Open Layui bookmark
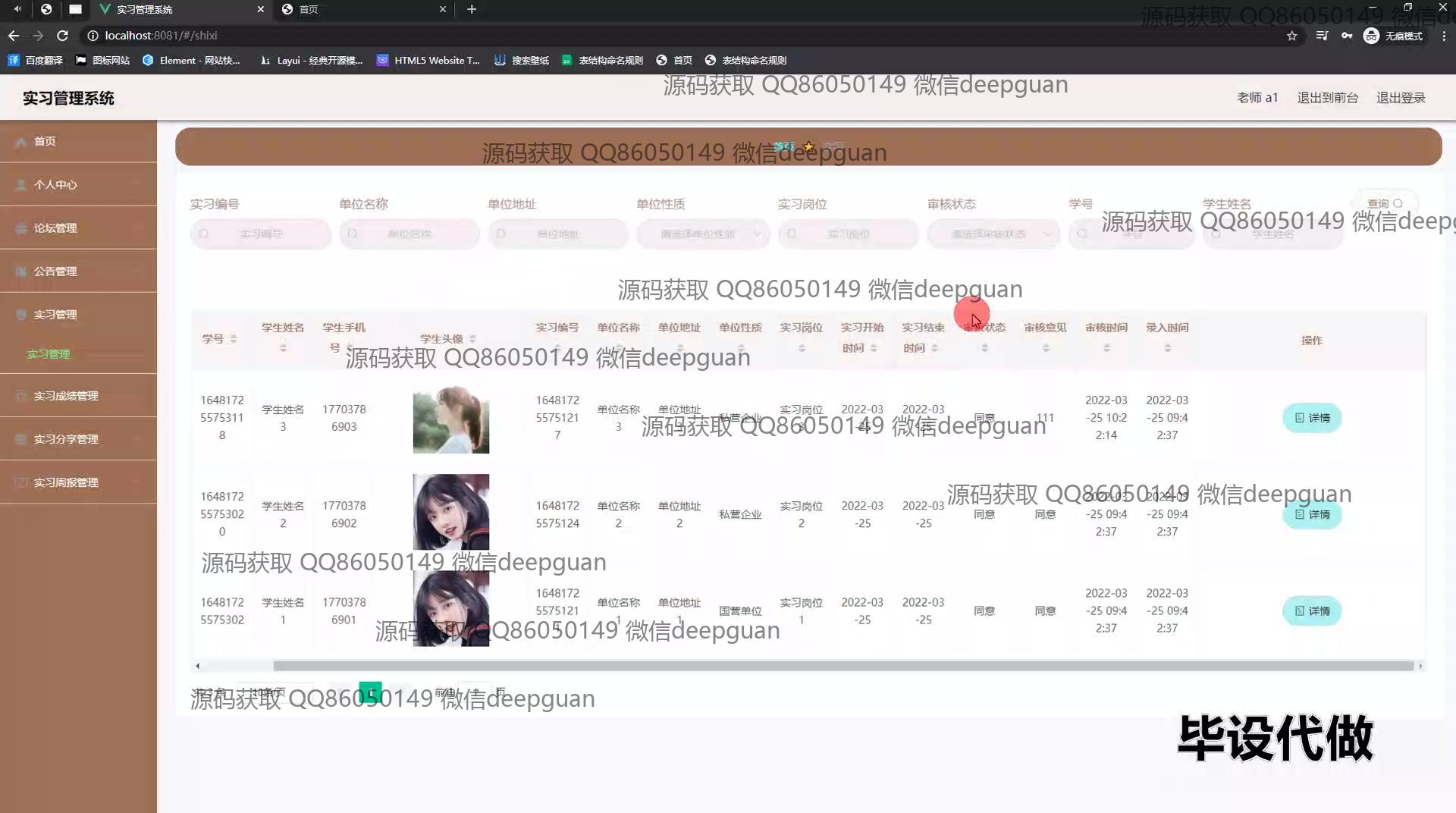 312,60
